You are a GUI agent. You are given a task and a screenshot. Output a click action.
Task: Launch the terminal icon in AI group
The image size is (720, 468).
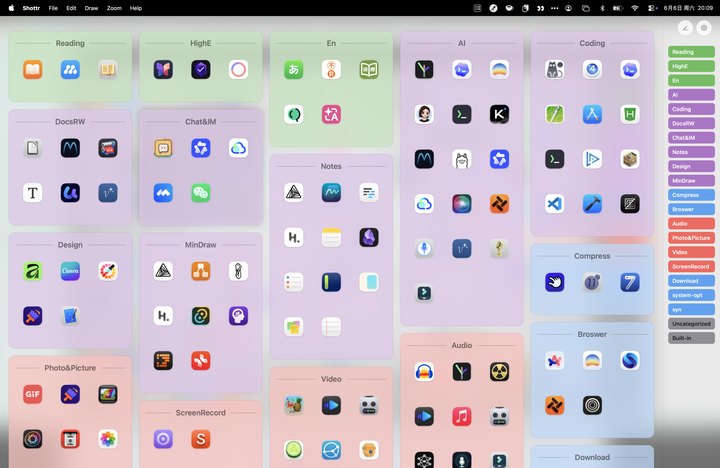tap(461, 114)
